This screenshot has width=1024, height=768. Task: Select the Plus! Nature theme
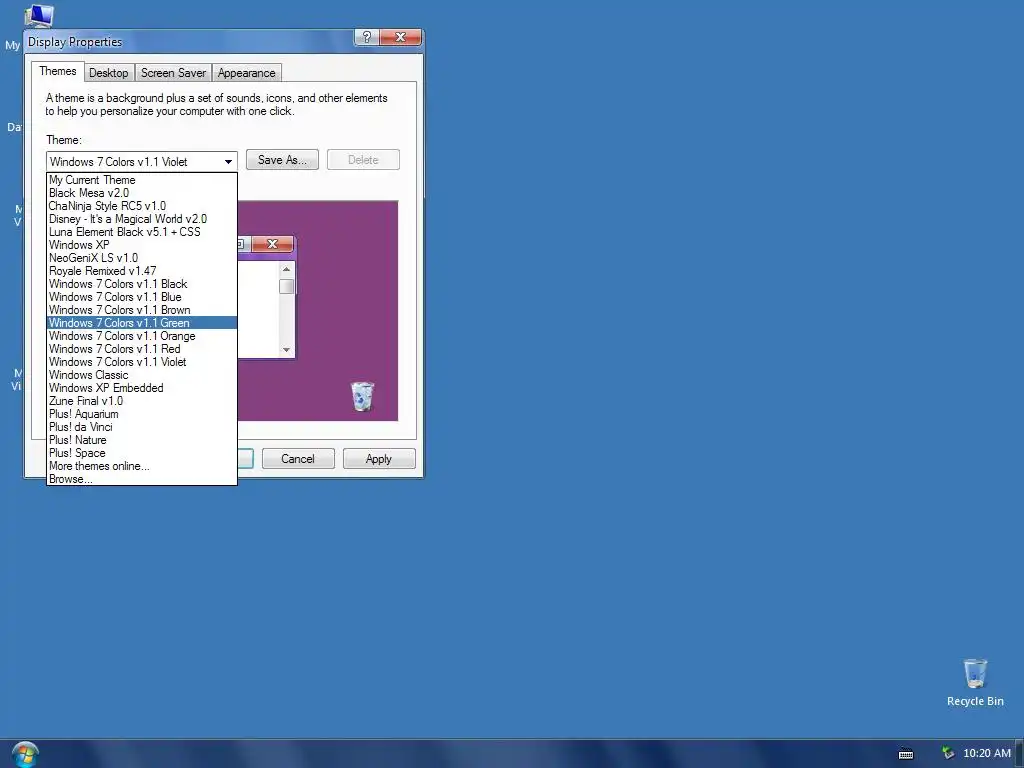pos(142,440)
